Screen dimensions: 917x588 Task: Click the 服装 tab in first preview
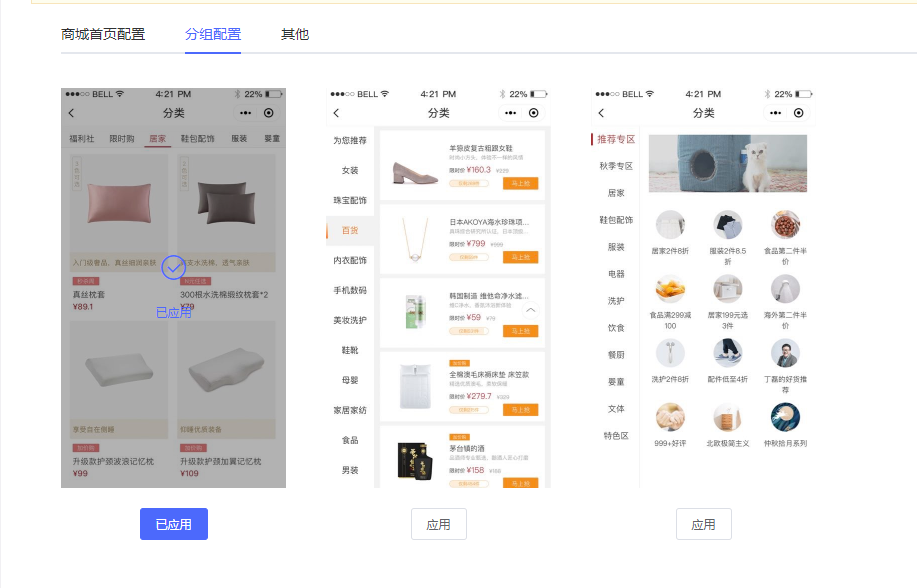pyautogui.click(x=239, y=139)
